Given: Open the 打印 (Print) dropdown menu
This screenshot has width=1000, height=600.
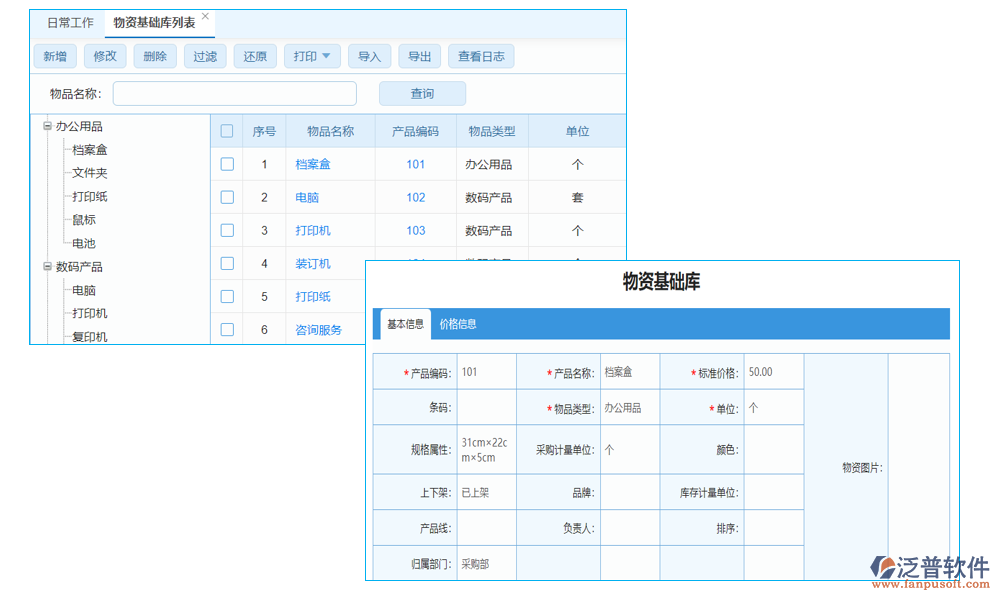Looking at the screenshot, I should click(312, 56).
